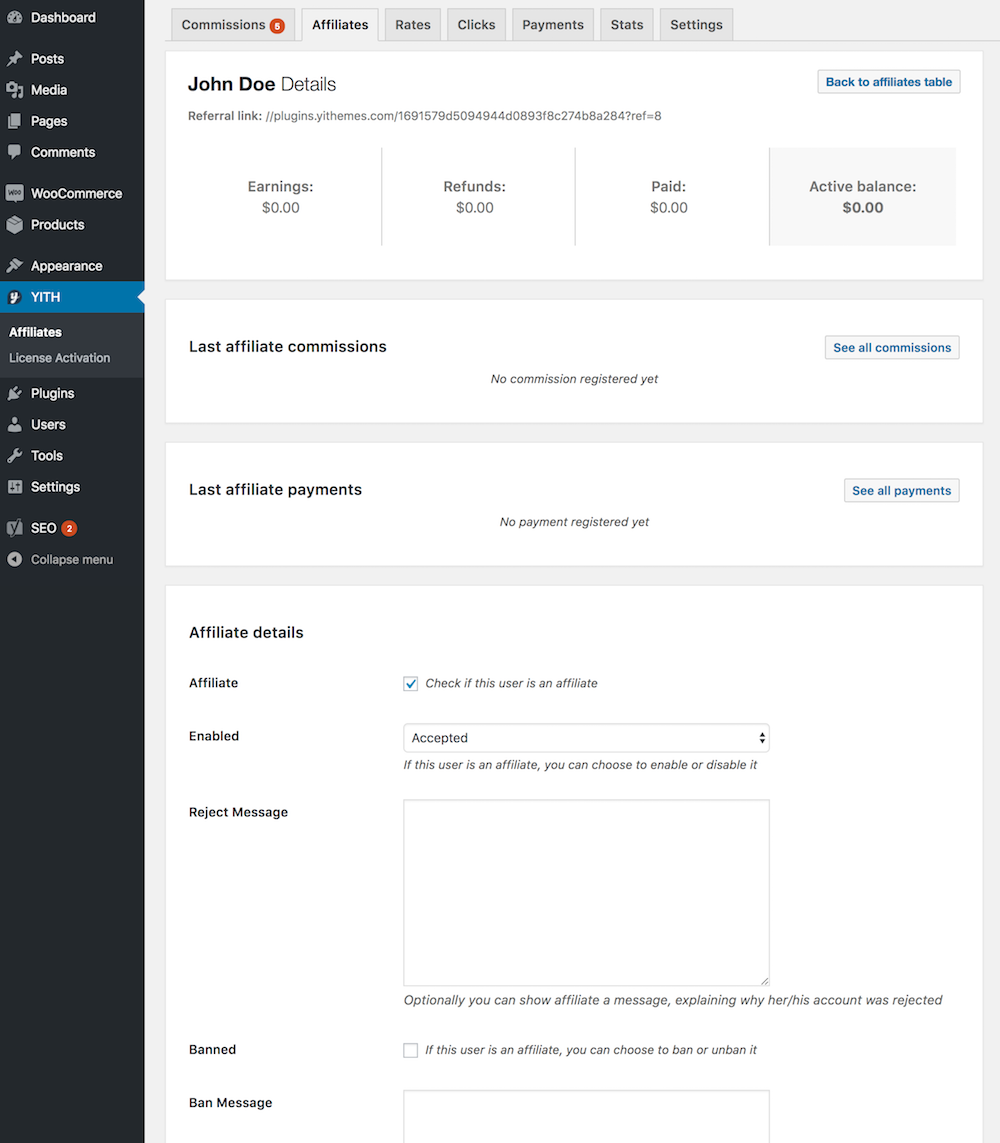Uncheck the user affiliate checkbox
The height and width of the screenshot is (1143, 1000).
tap(410, 683)
